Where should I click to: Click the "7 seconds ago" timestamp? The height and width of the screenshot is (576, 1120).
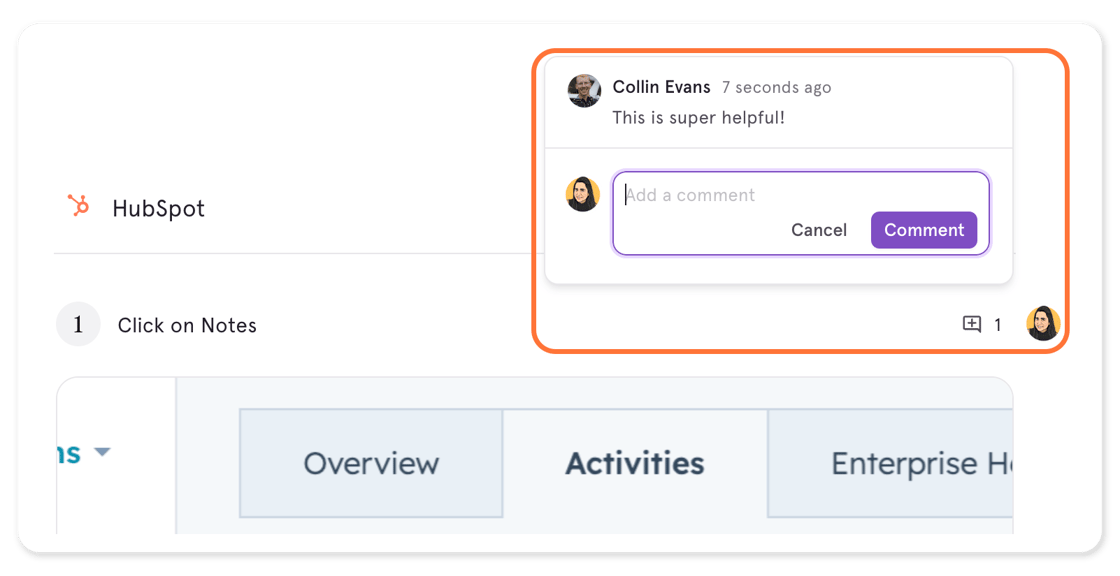776,88
